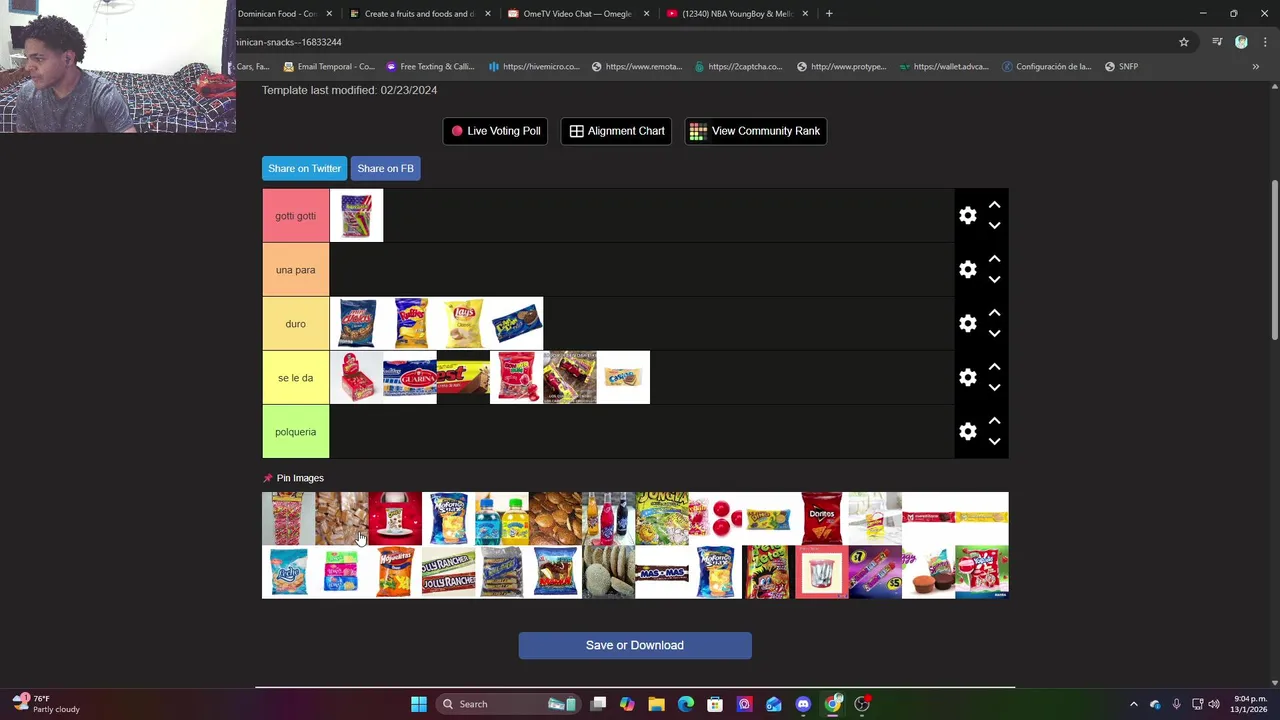Open Microsoft Store from taskbar

[x=715, y=704]
